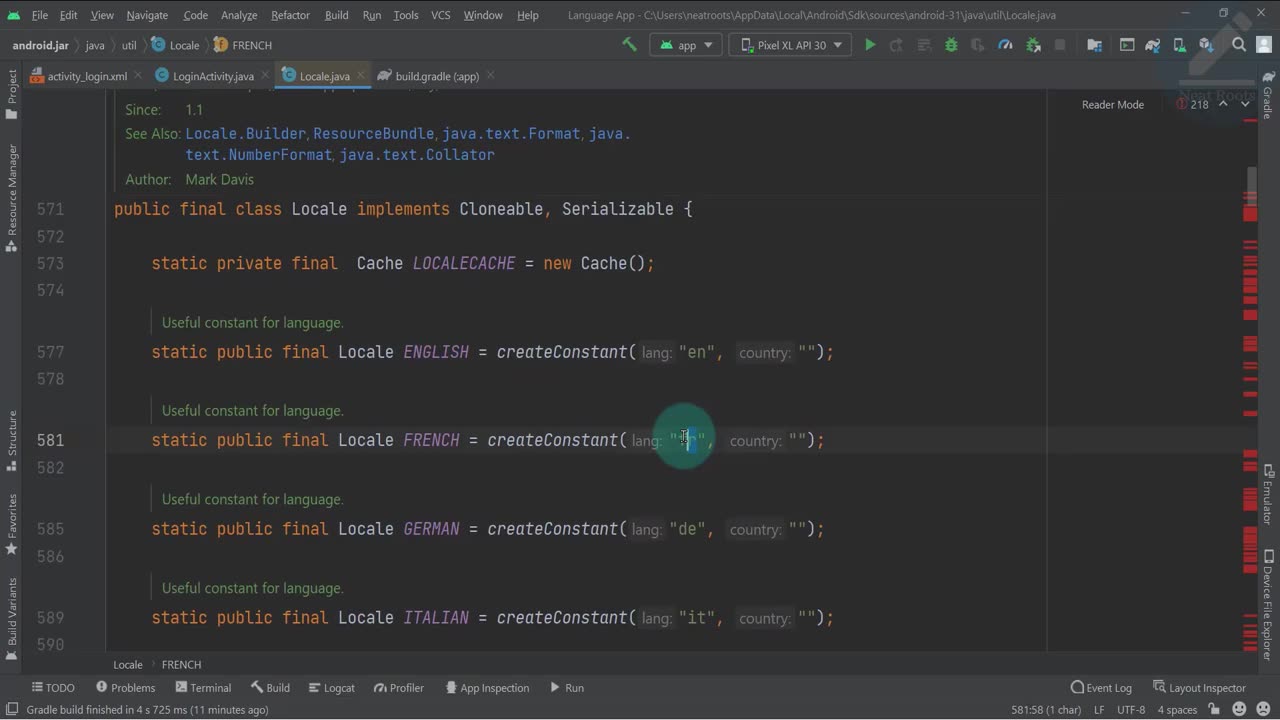Click Attach Debugger to Android Process icon

tap(1032, 45)
